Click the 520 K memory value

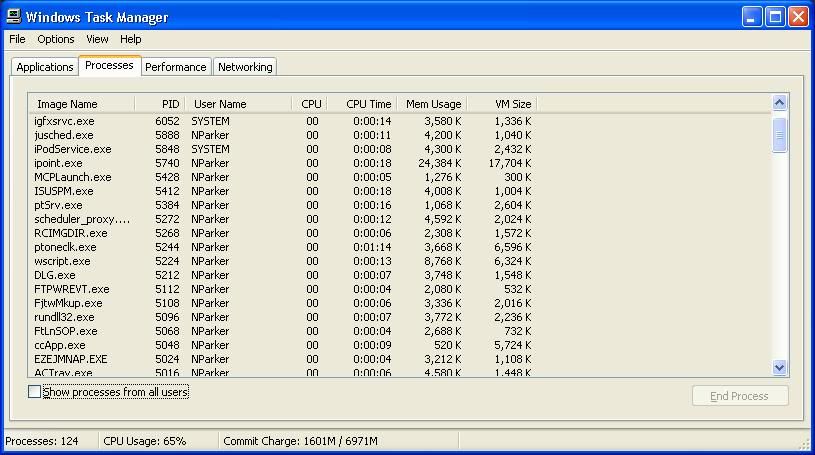pyautogui.click(x=448, y=346)
